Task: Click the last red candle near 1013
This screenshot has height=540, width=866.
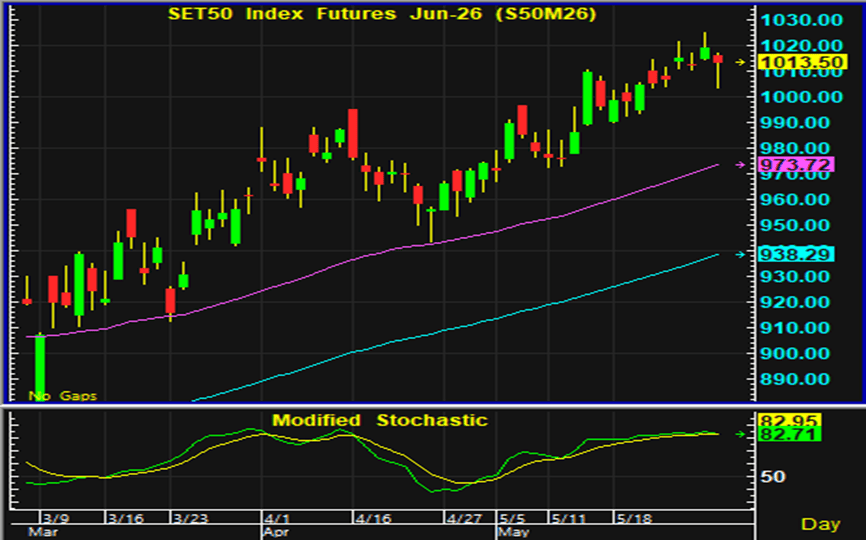Action: click(717, 59)
